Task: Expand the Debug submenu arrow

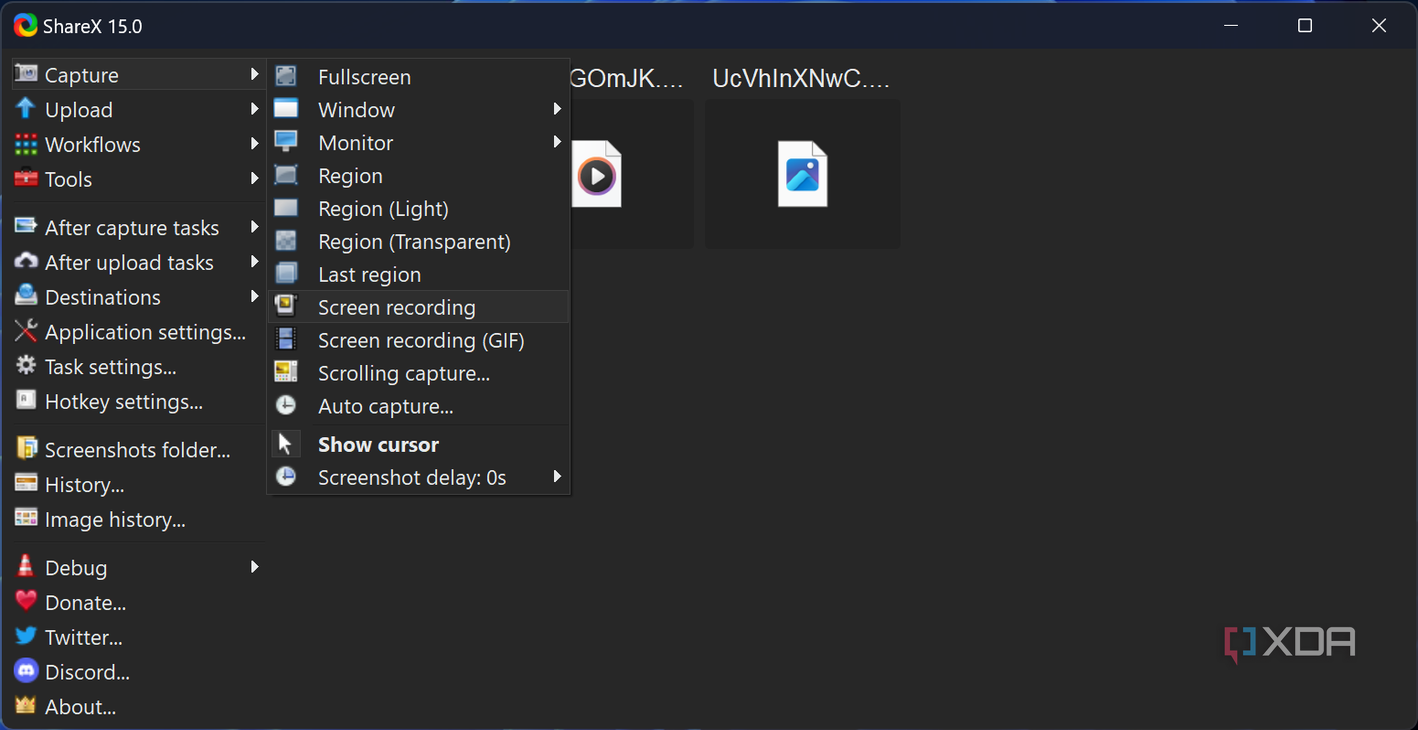Action: 255,567
